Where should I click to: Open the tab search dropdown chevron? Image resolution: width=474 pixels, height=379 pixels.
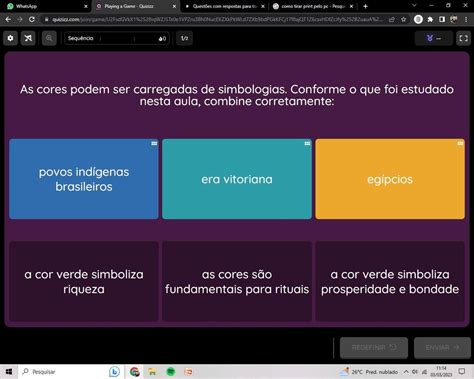click(x=414, y=5)
